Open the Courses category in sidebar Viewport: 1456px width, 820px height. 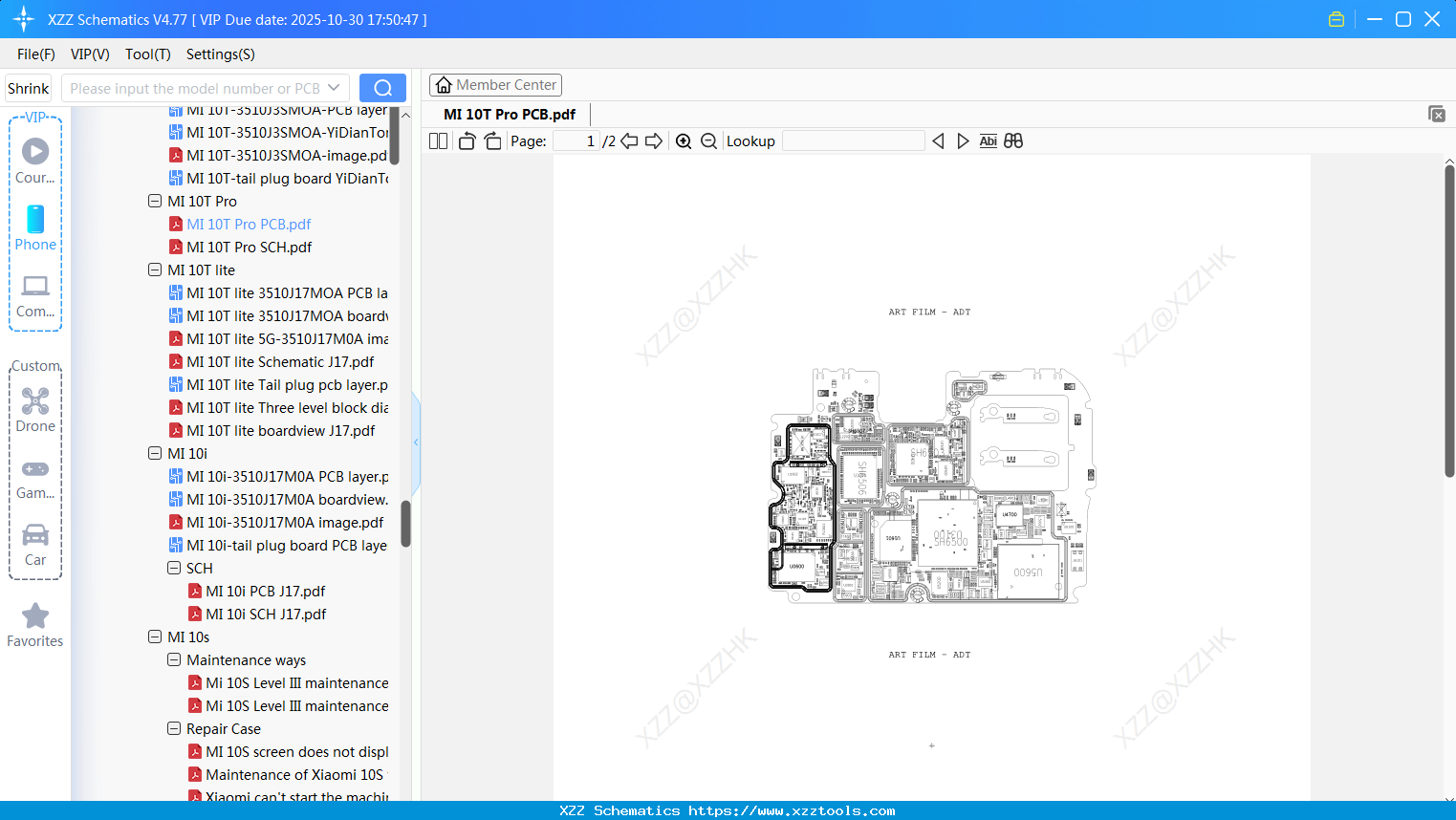35,161
